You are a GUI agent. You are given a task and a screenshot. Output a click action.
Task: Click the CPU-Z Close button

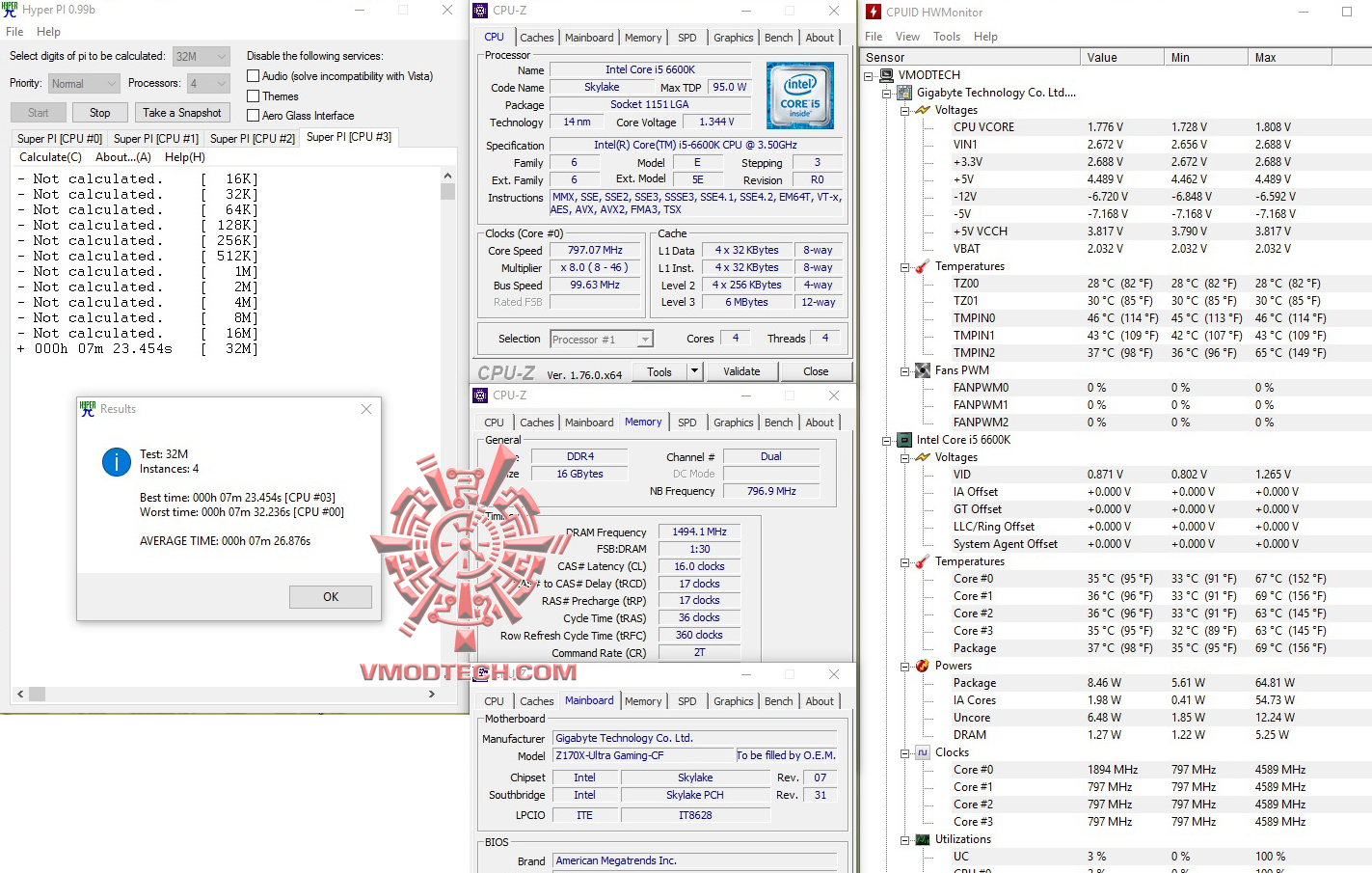816,371
